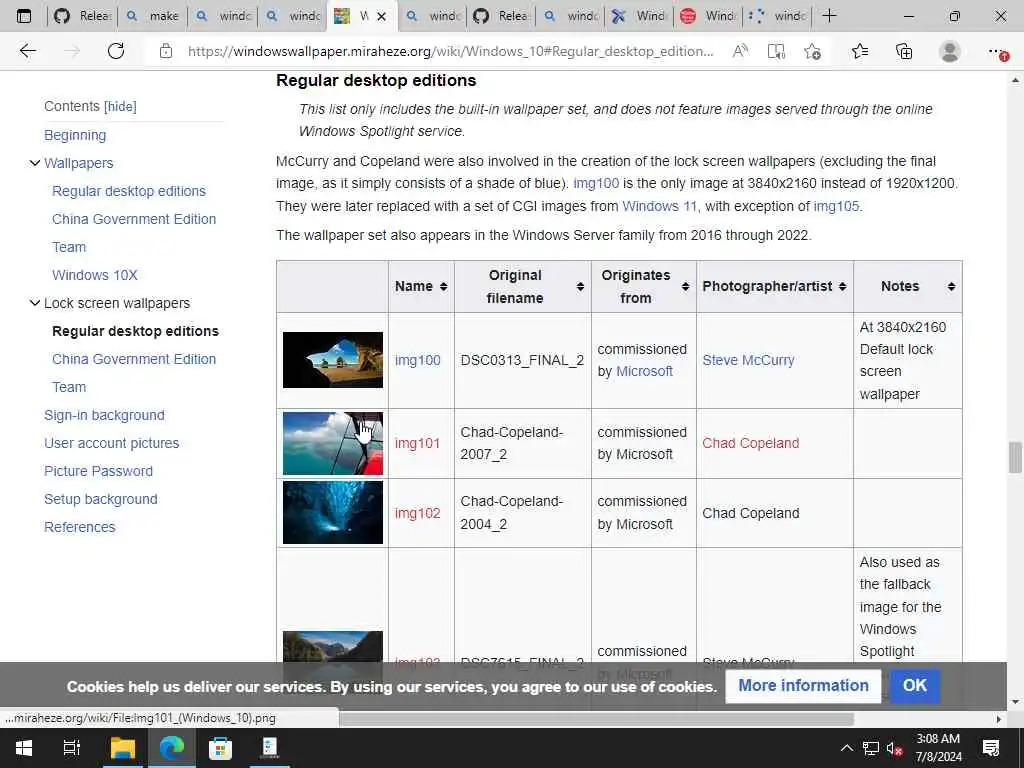This screenshot has height=768, width=1024.
Task: Click the vertical page scrollbar thumb
Action: pyautogui.click(x=1015, y=457)
